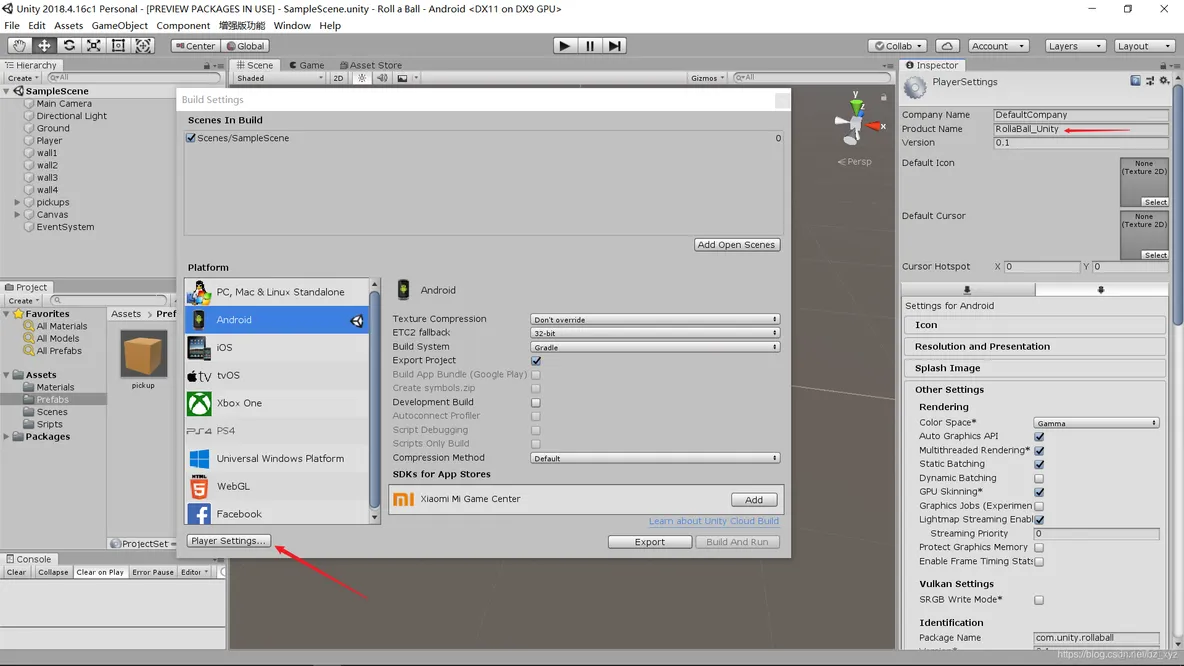
Task: Toggle scene audio speaker icon
Action: (382, 78)
